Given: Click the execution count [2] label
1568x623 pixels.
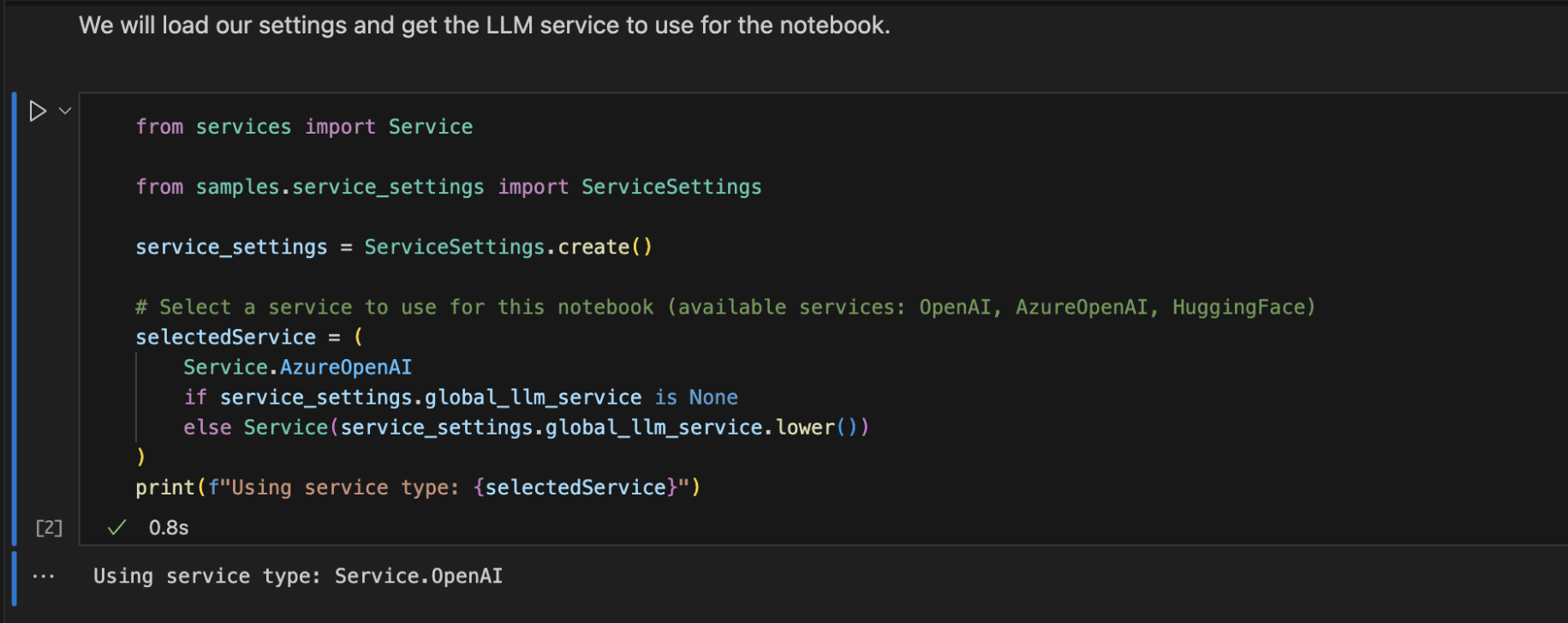Looking at the screenshot, I should (49, 528).
